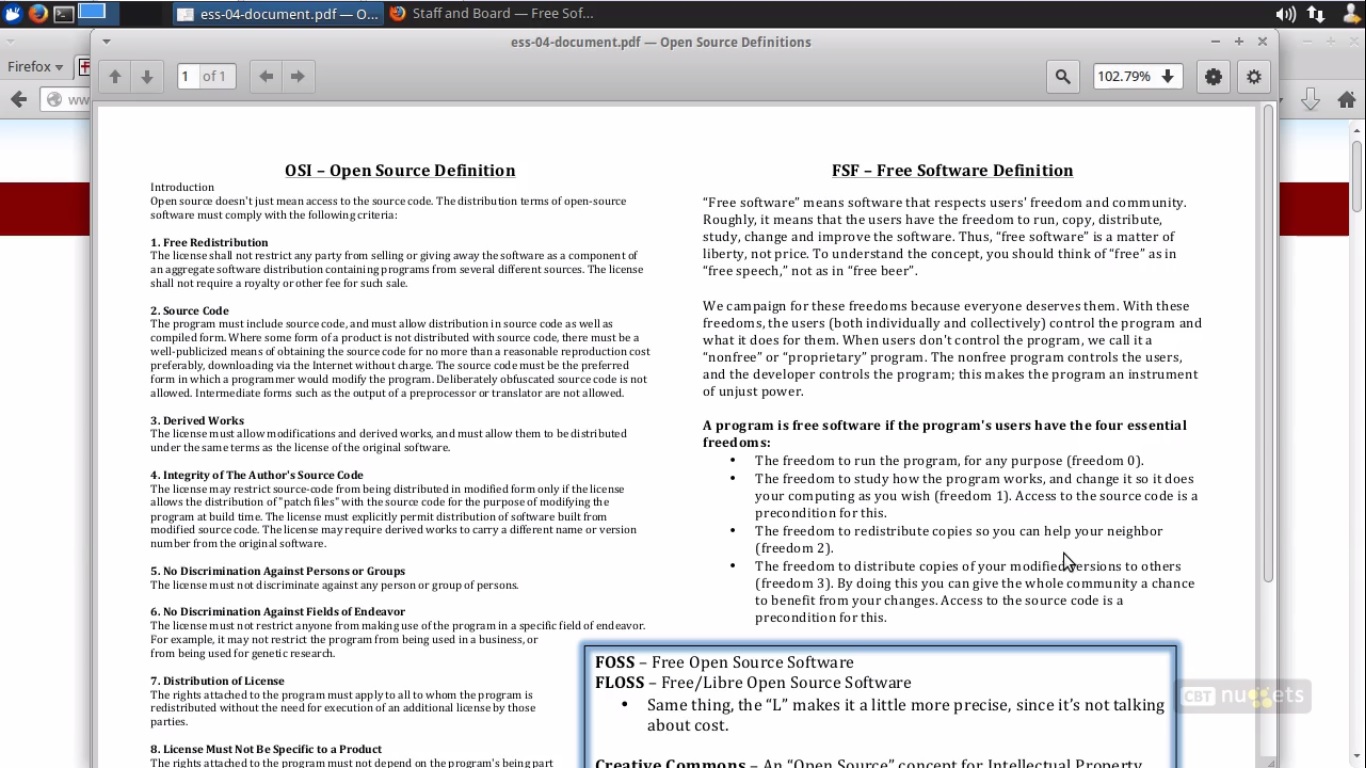
Task: Switch to ess-04-document.pdf taskbar item
Action: (277, 14)
